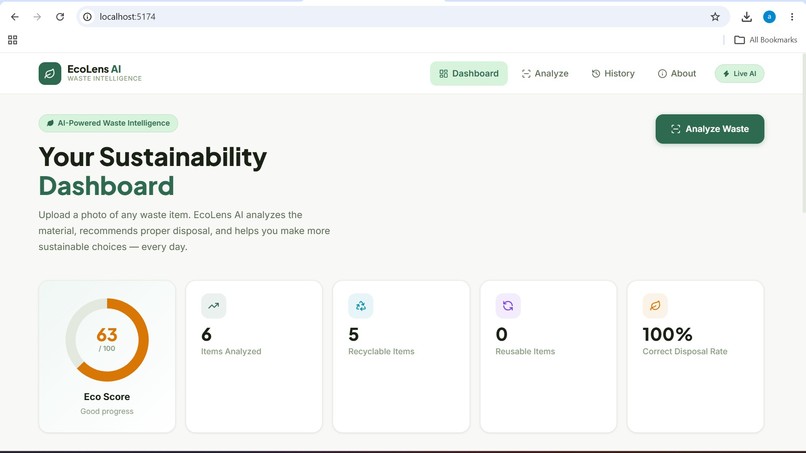806x453 pixels.
Task: Open the All Bookmarks folder
Action: [x=765, y=40]
